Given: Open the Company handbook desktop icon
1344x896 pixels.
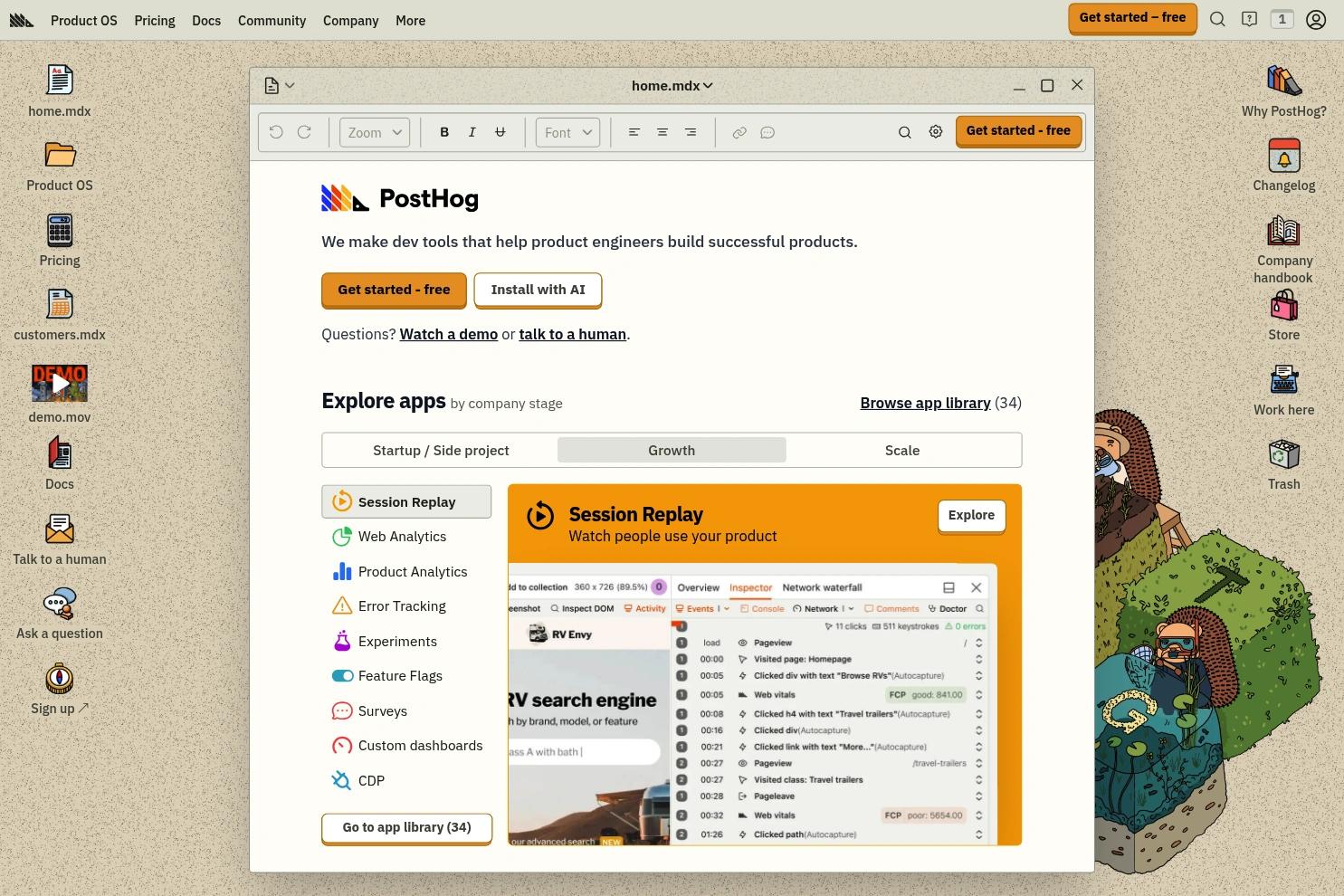Looking at the screenshot, I should (x=1283, y=249).
